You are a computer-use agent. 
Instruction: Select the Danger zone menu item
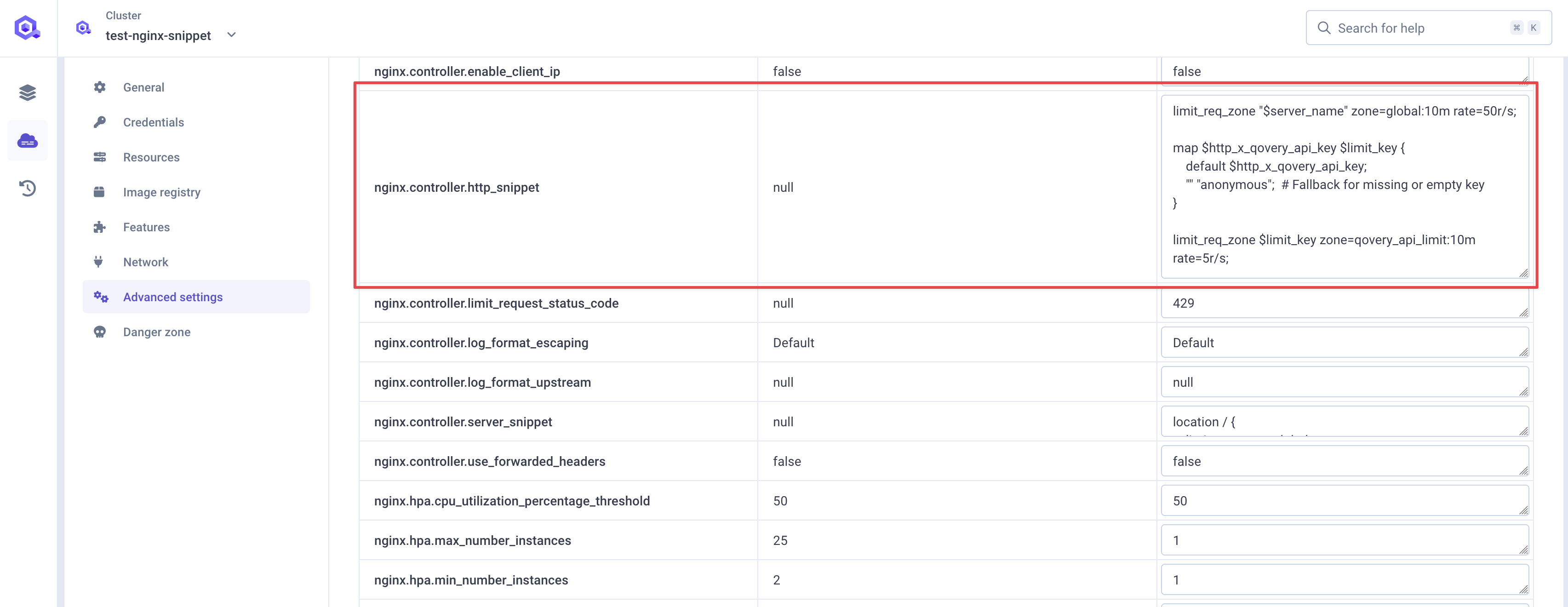pyautogui.click(x=156, y=331)
